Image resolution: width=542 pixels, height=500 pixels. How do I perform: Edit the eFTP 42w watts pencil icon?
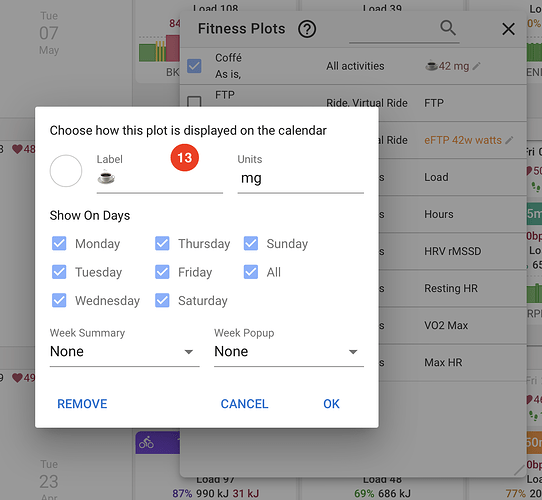point(509,140)
